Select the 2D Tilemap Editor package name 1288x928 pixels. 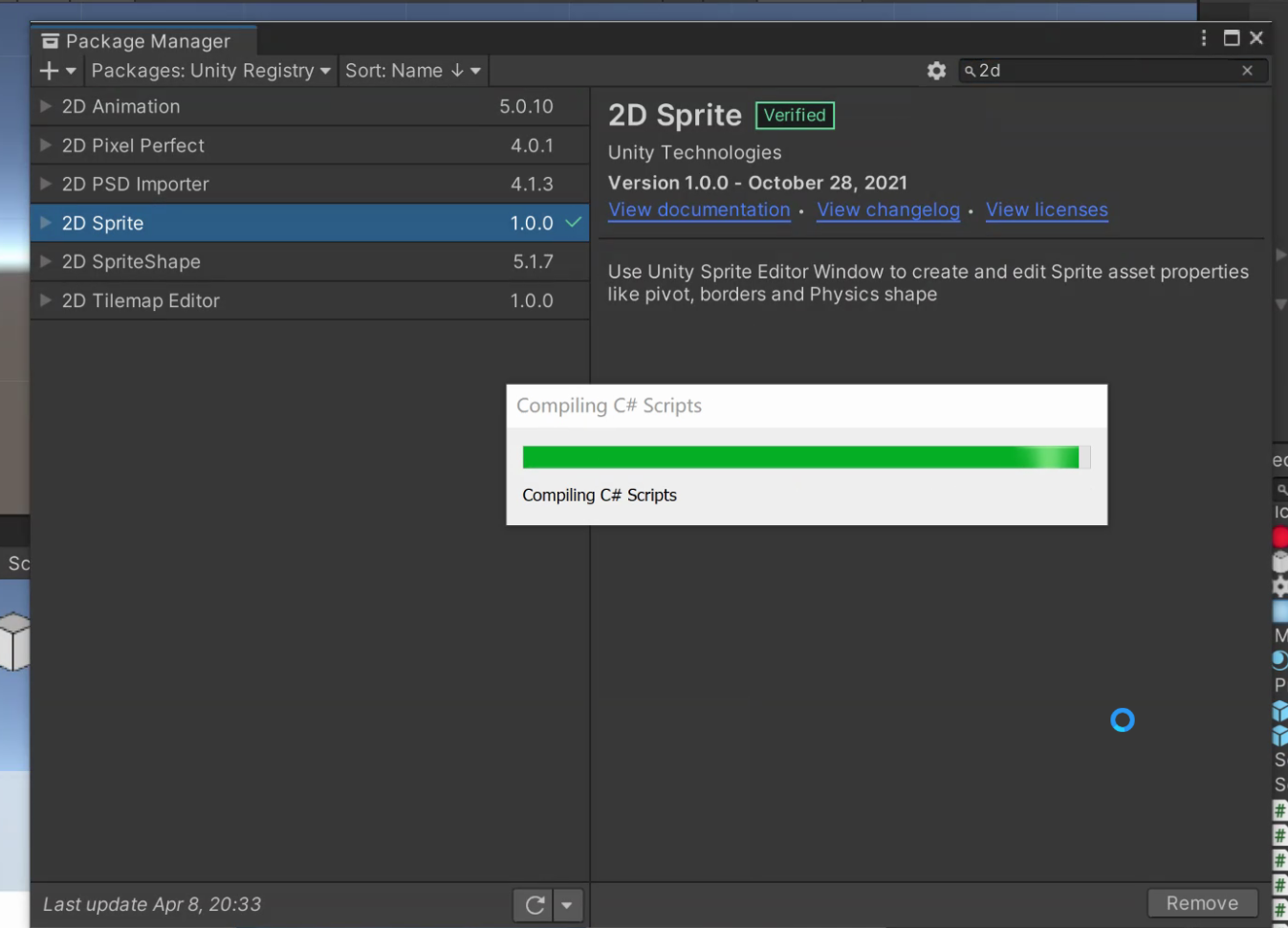point(141,300)
